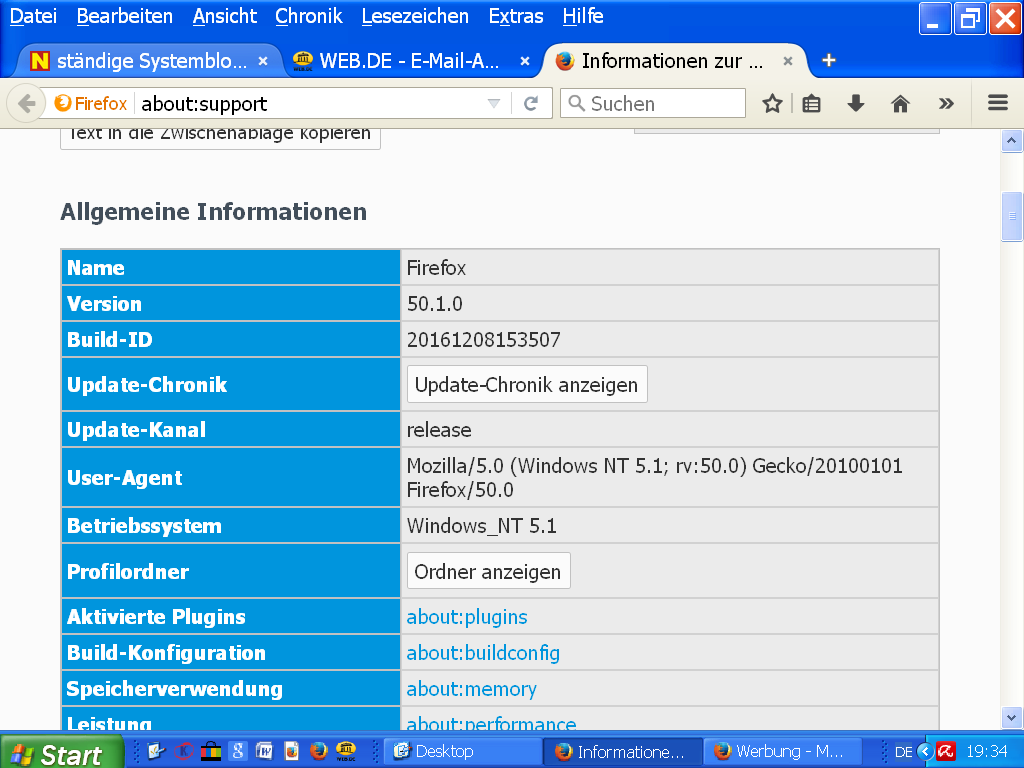1024x768 pixels.
Task: Open the about:performance link
Action: pos(491,723)
